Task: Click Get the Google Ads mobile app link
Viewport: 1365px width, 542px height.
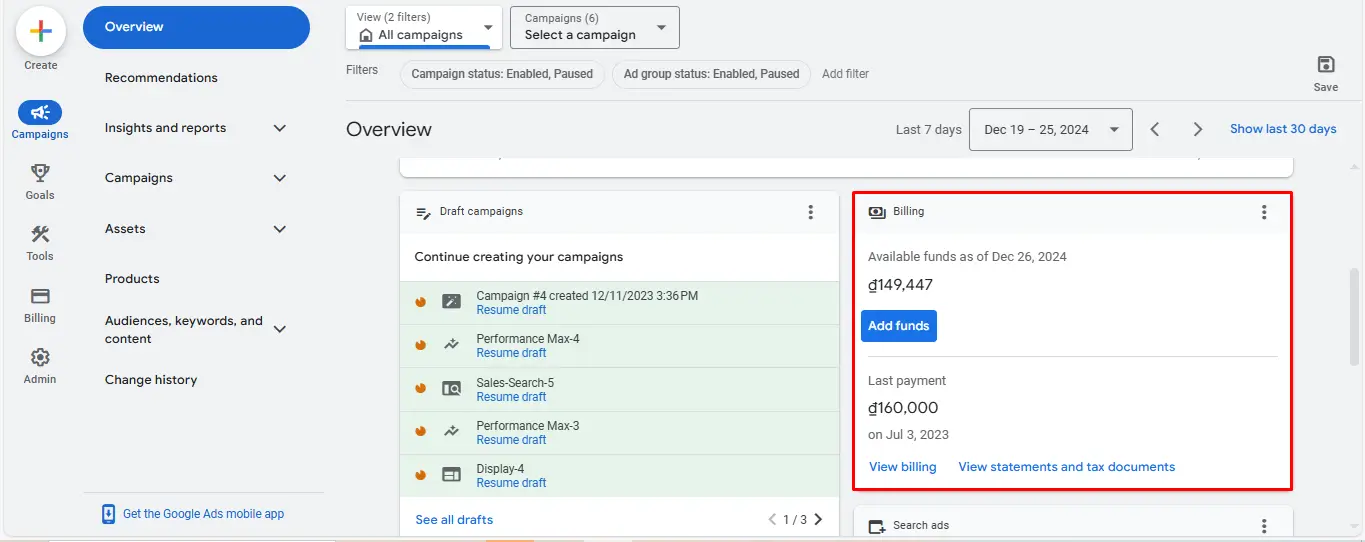Action: coord(203,514)
